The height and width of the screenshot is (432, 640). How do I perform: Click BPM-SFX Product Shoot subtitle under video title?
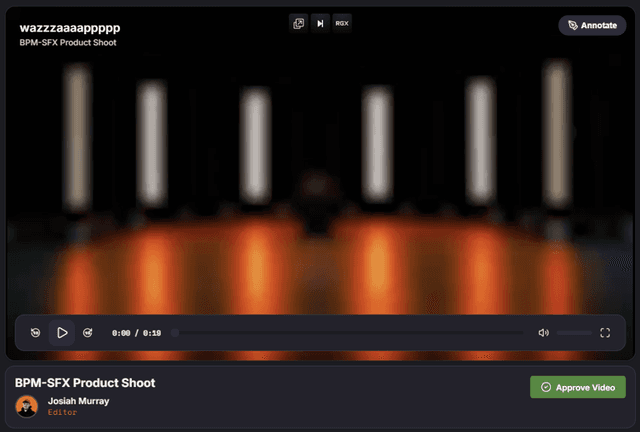point(68,42)
